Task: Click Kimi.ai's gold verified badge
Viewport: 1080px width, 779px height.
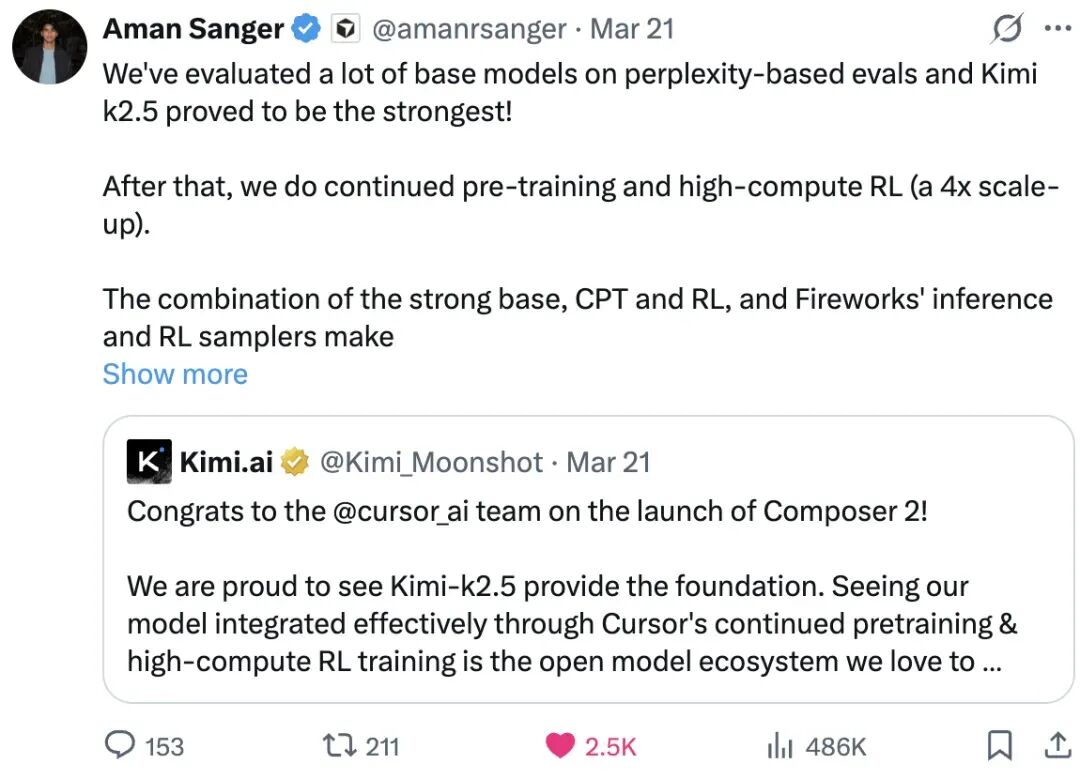Action: click(294, 462)
